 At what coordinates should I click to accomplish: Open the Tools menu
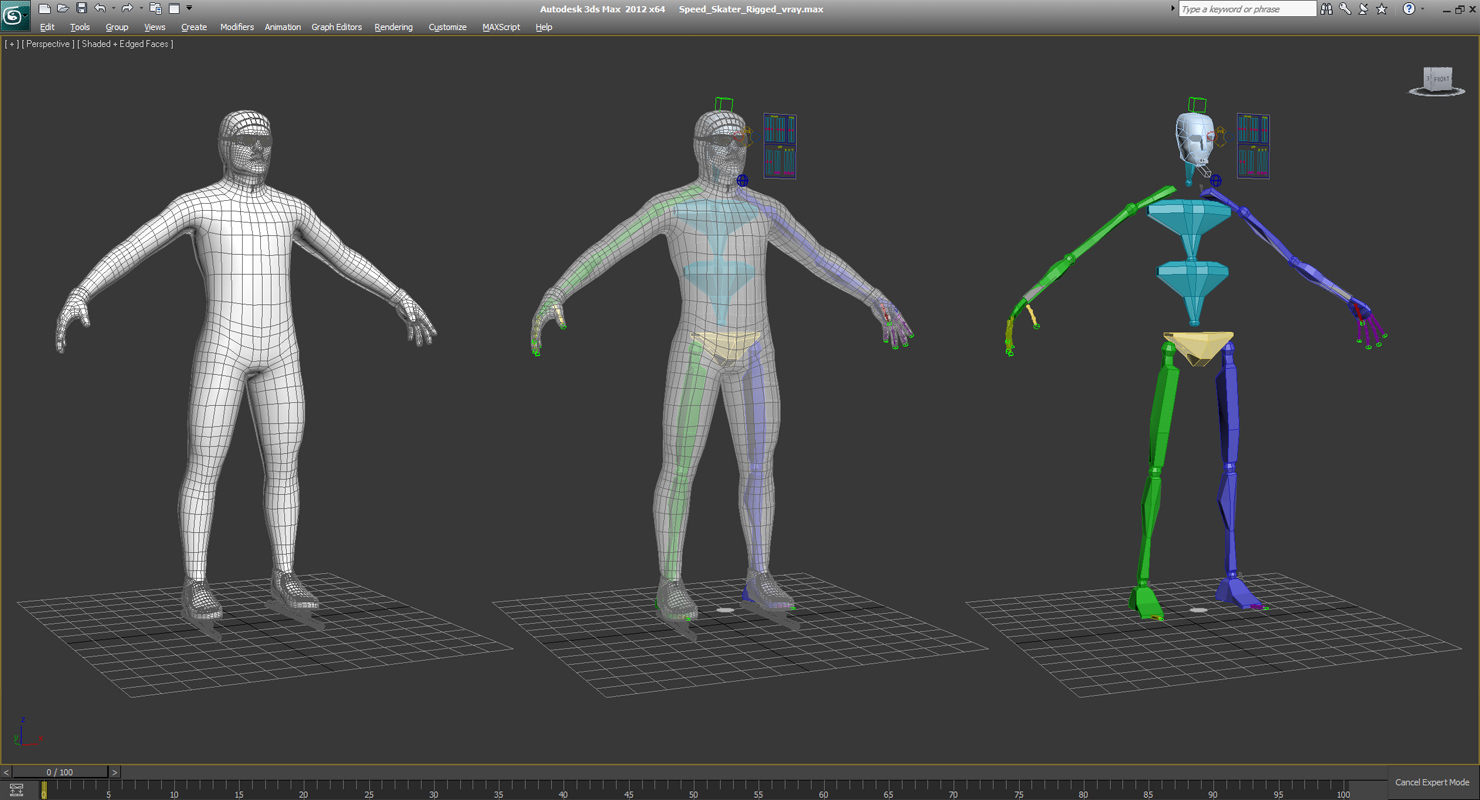pos(80,27)
